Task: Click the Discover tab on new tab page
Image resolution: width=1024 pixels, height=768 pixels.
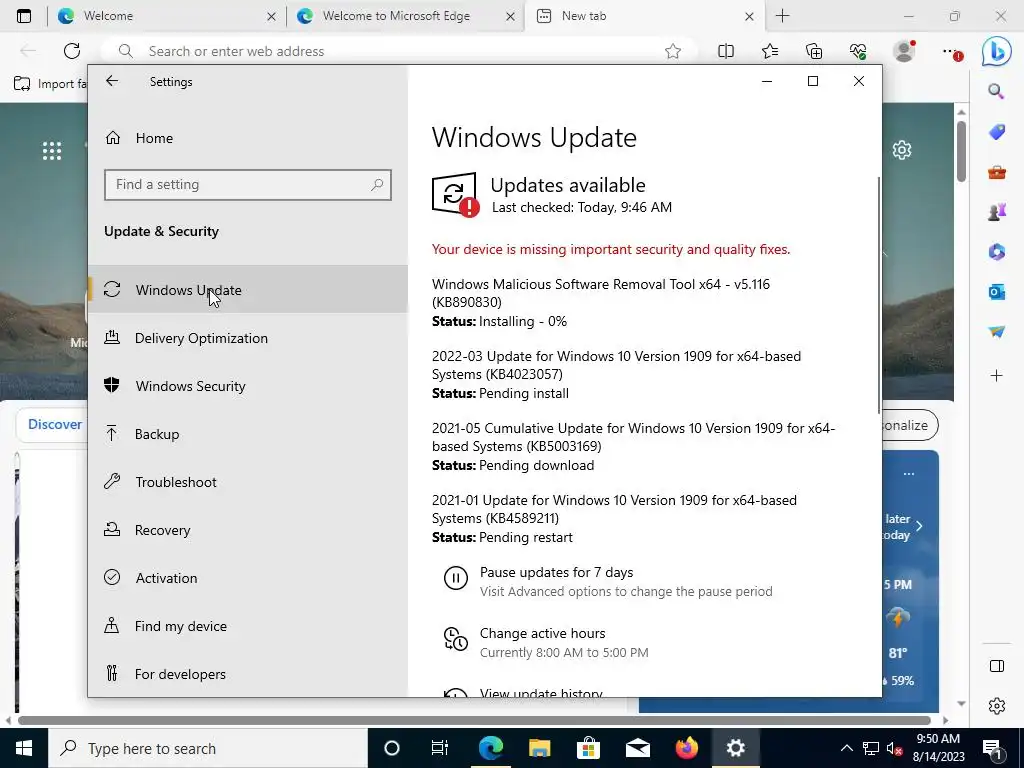Action: click(x=55, y=424)
